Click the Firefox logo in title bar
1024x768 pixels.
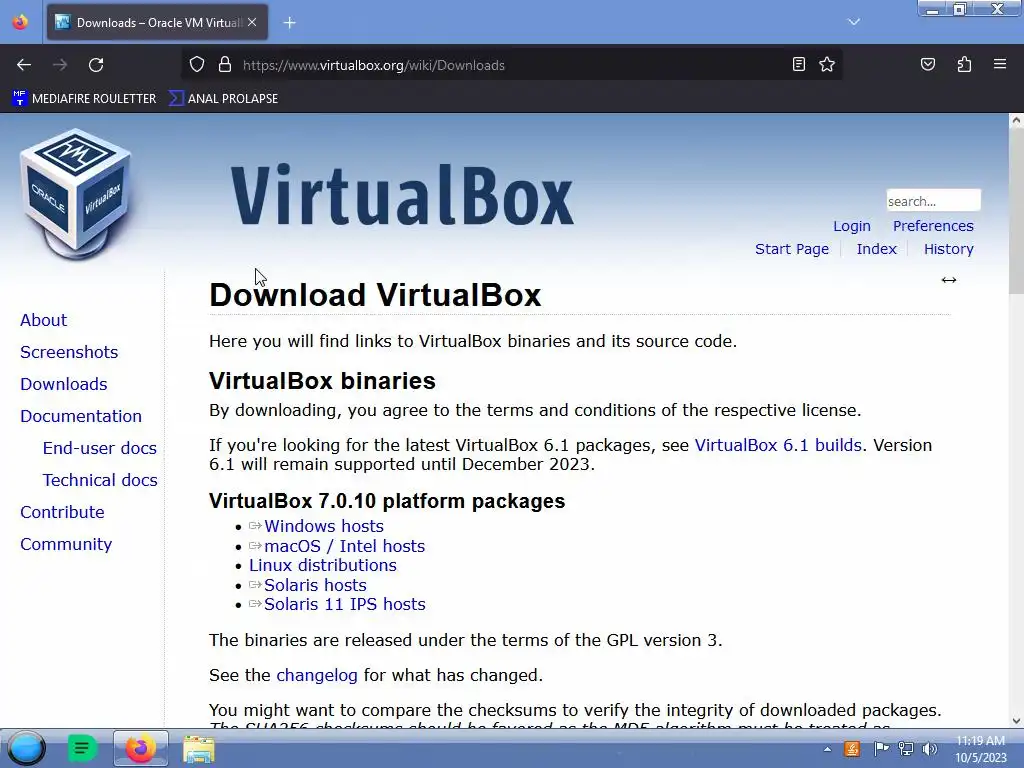pyautogui.click(x=20, y=22)
